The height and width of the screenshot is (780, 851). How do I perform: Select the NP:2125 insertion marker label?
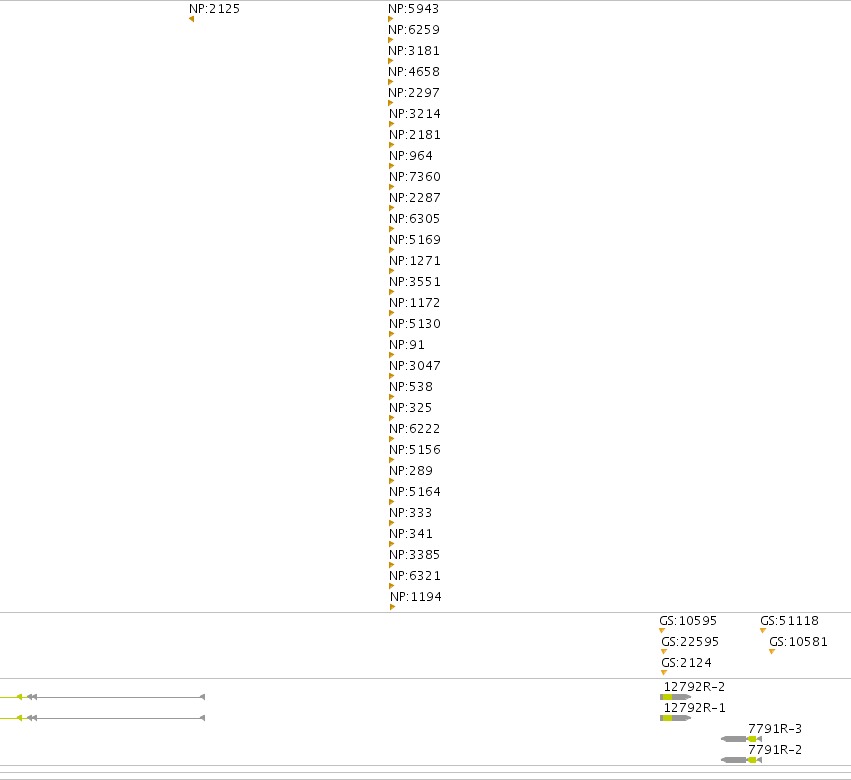[214, 9]
